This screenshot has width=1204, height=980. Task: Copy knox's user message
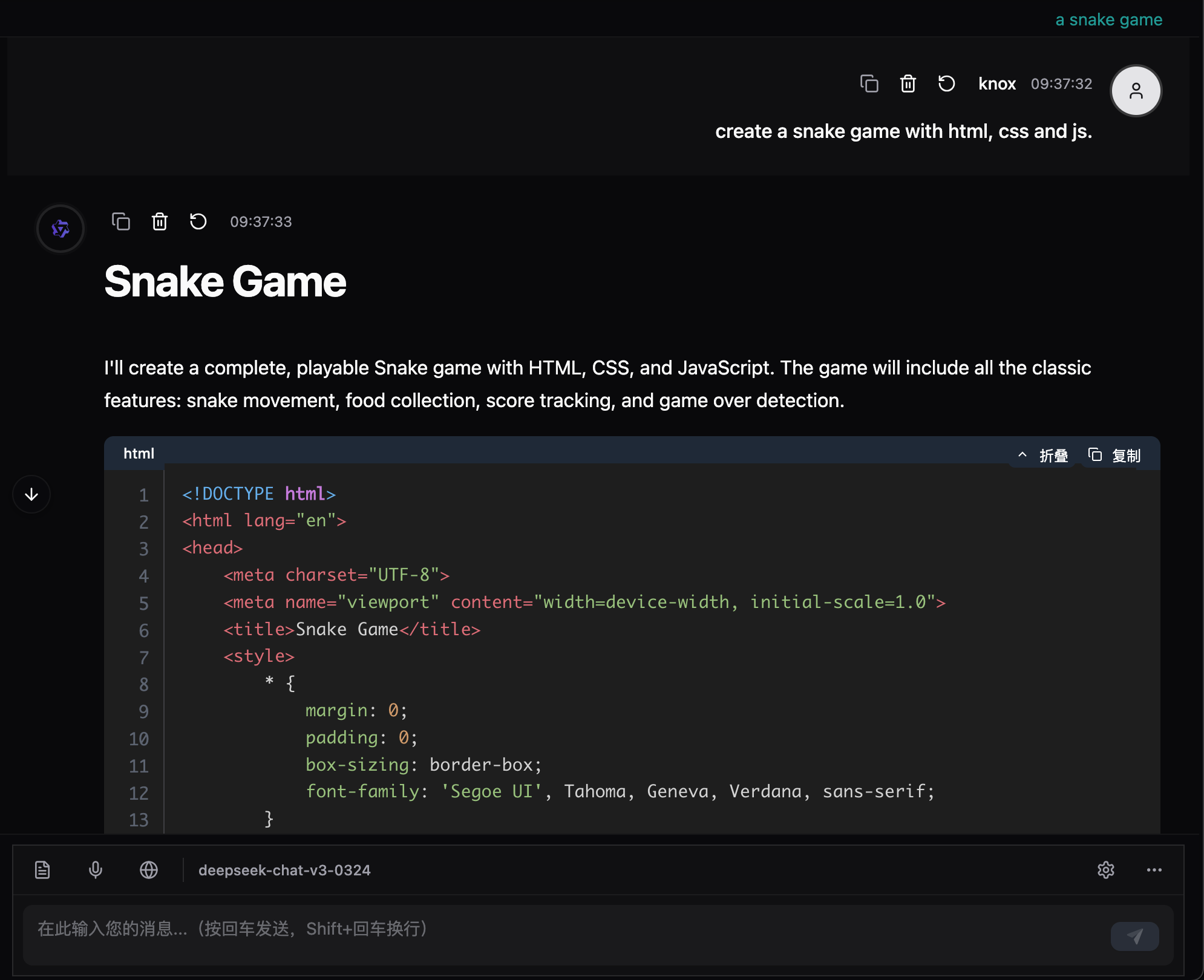[869, 83]
